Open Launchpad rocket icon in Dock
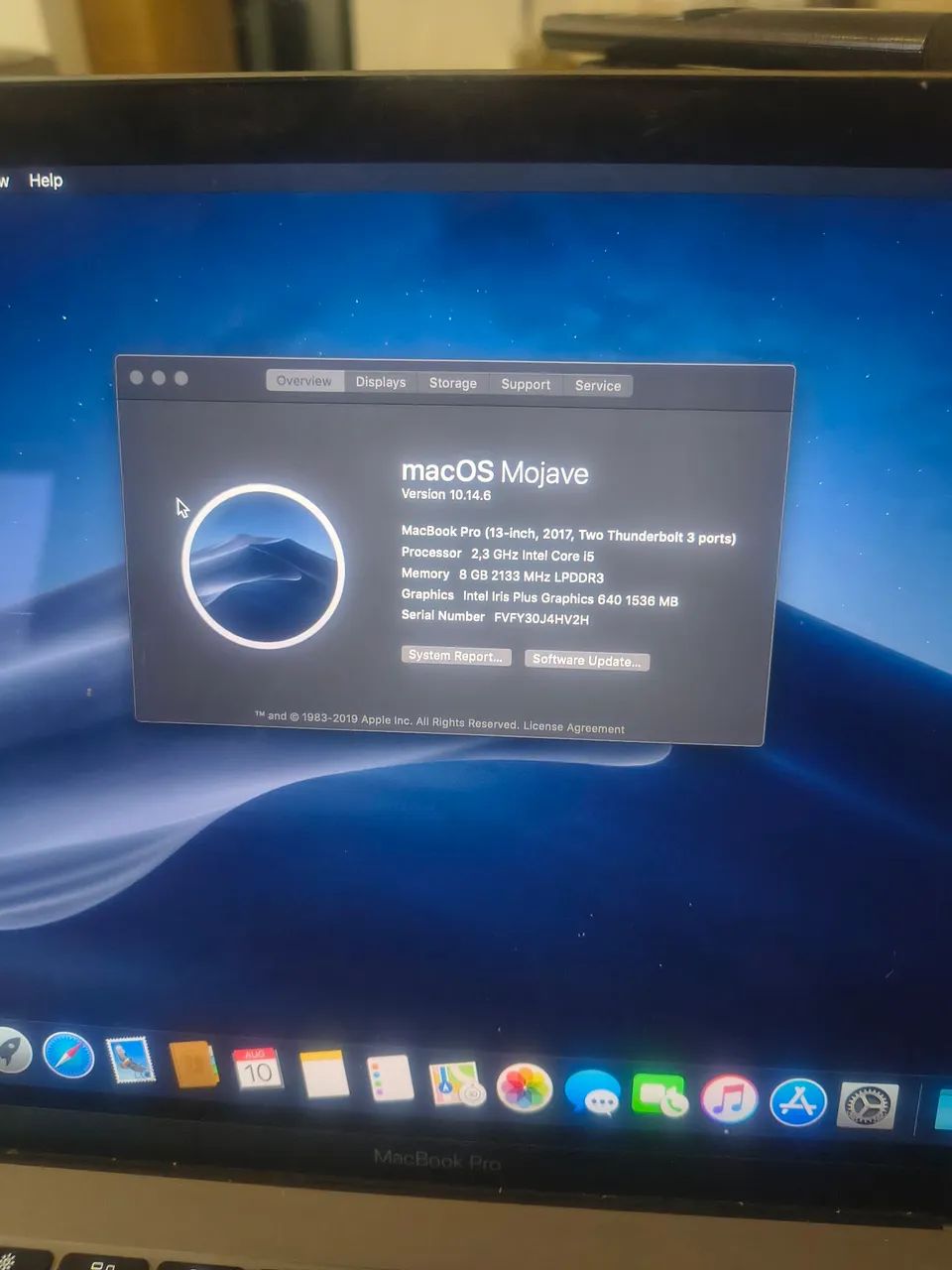 pos(12,1052)
